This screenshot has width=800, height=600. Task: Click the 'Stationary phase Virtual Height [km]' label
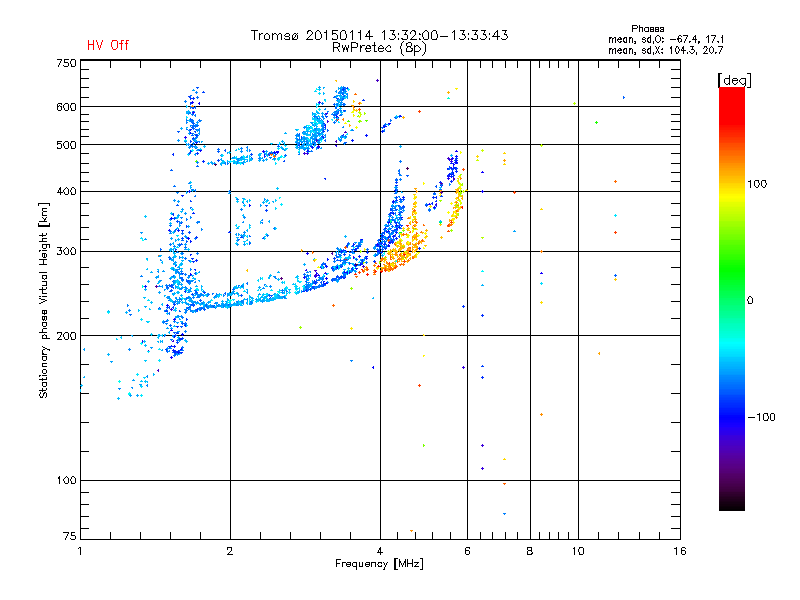(43, 300)
